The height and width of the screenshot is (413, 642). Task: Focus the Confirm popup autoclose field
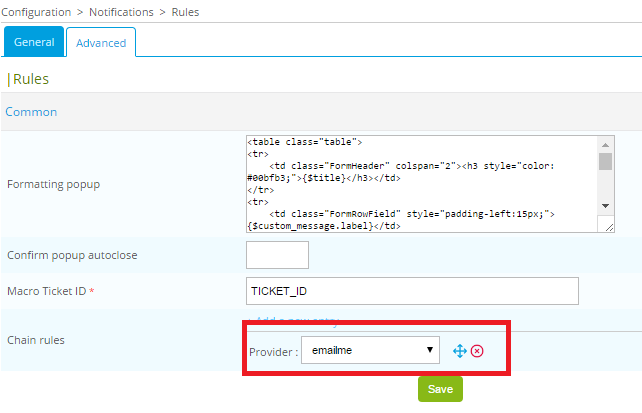[x=277, y=255]
